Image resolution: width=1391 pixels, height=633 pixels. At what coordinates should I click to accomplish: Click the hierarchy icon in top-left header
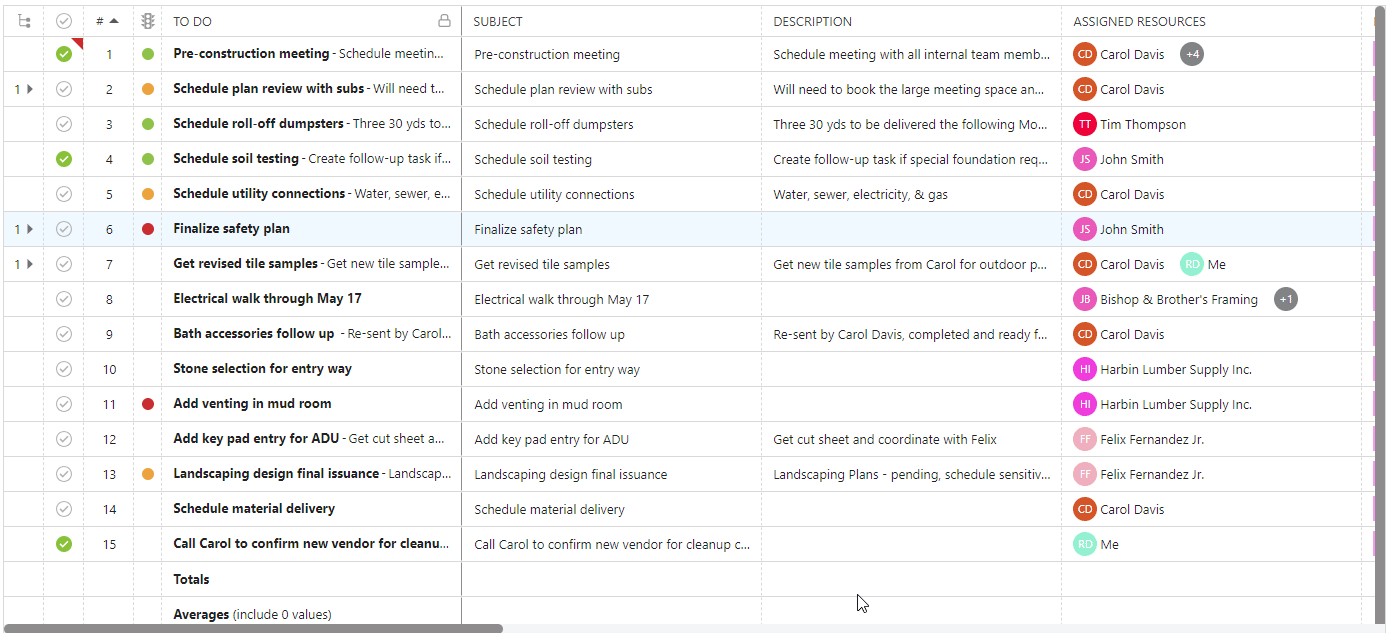tap(23, 21)
